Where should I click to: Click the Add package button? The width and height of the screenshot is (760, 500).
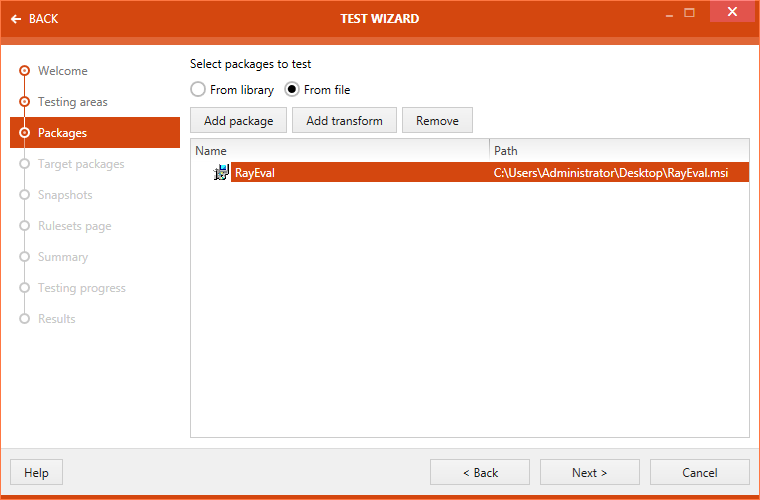click(x=238, y=120)
